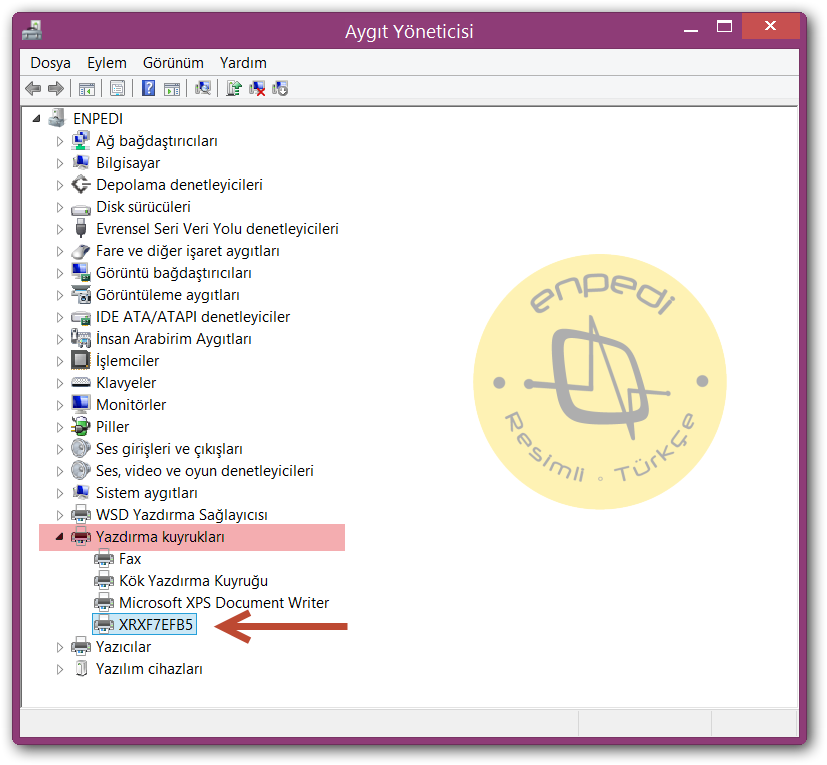Click the USB icon beside Evrensel Seri Veri Yolu
This screenshot has height=765, width=827.
pos(80,229)
